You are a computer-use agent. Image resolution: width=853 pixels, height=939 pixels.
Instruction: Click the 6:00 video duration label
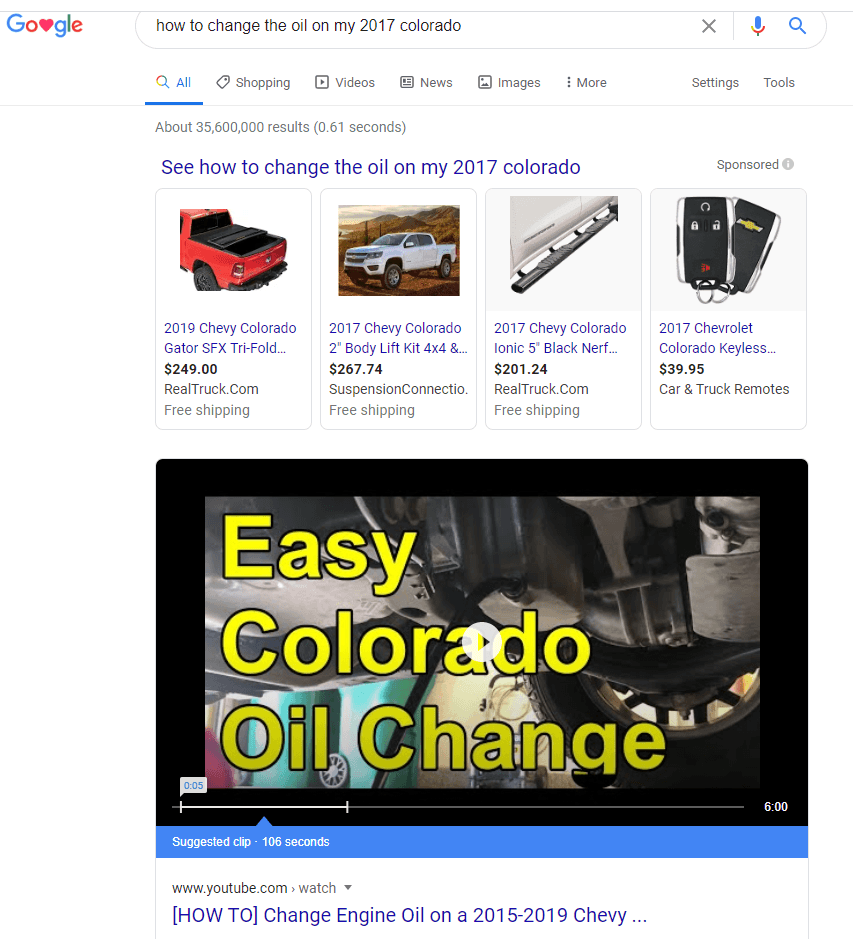(776, 807)
